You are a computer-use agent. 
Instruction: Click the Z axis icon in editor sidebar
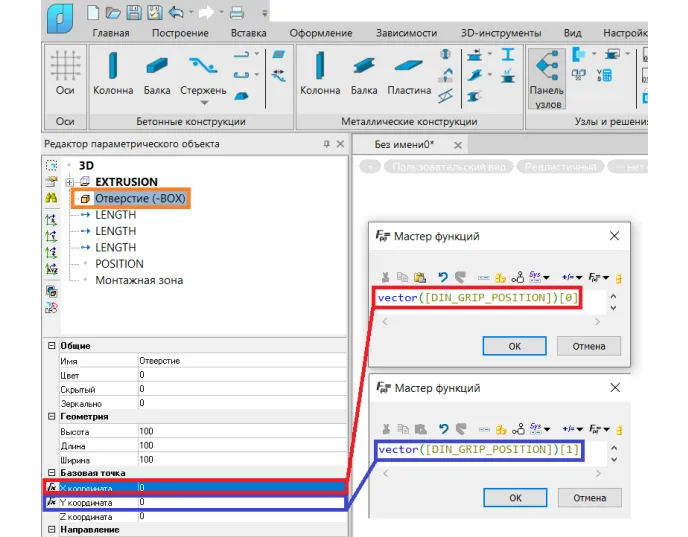pyautogui.click(x=51, y=252)
